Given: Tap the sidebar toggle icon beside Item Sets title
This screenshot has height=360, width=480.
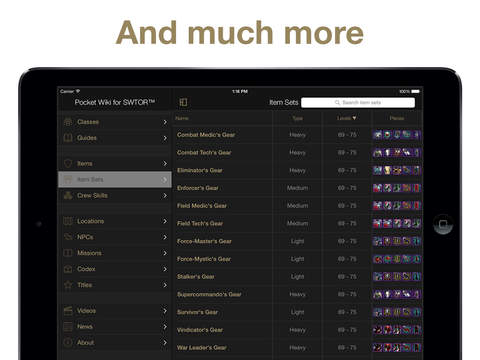Looking at the screenshot, I should (183, 102).
